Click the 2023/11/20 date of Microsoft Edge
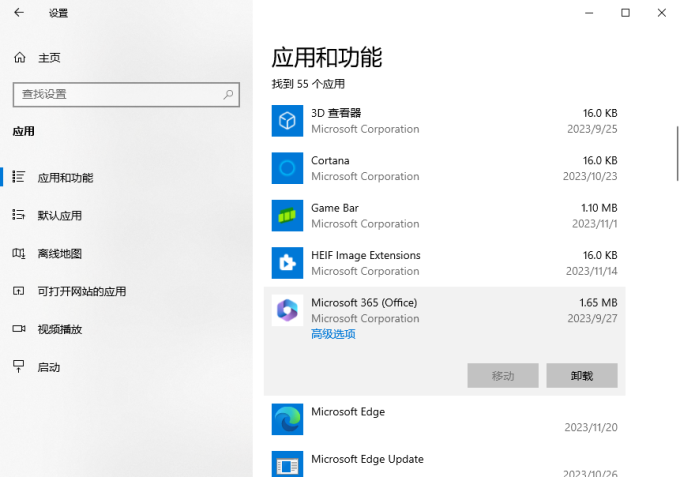 591,428
